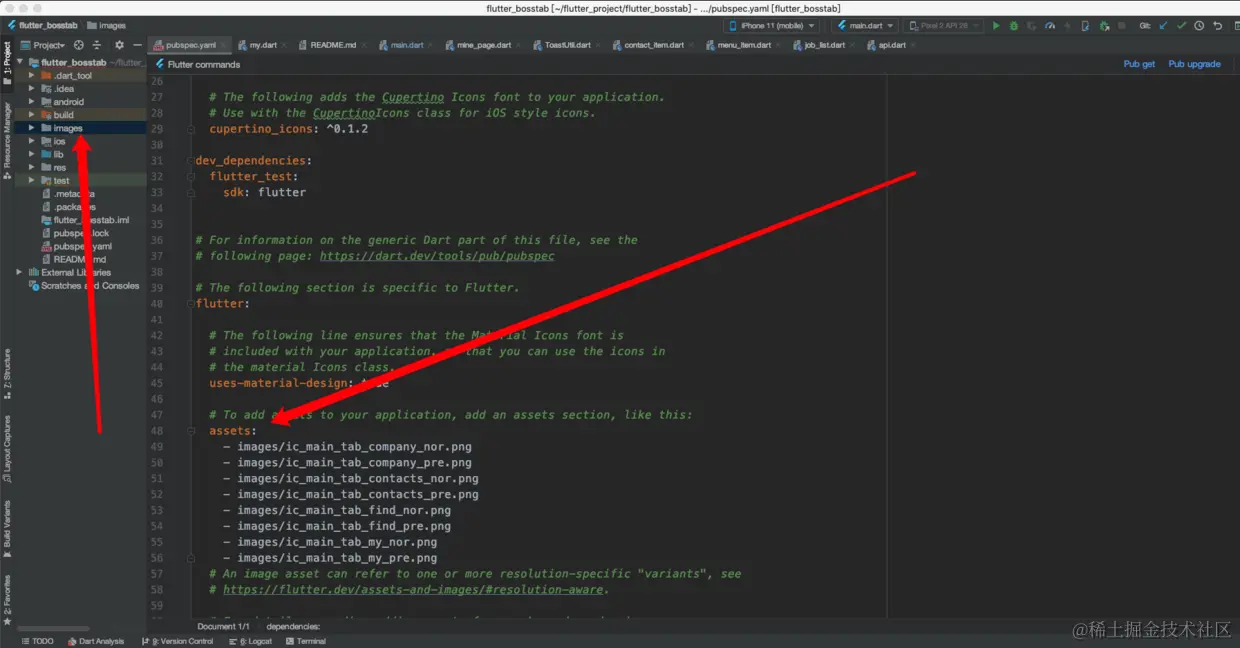Start debugging with the green bug icon

coord(1013,26)
